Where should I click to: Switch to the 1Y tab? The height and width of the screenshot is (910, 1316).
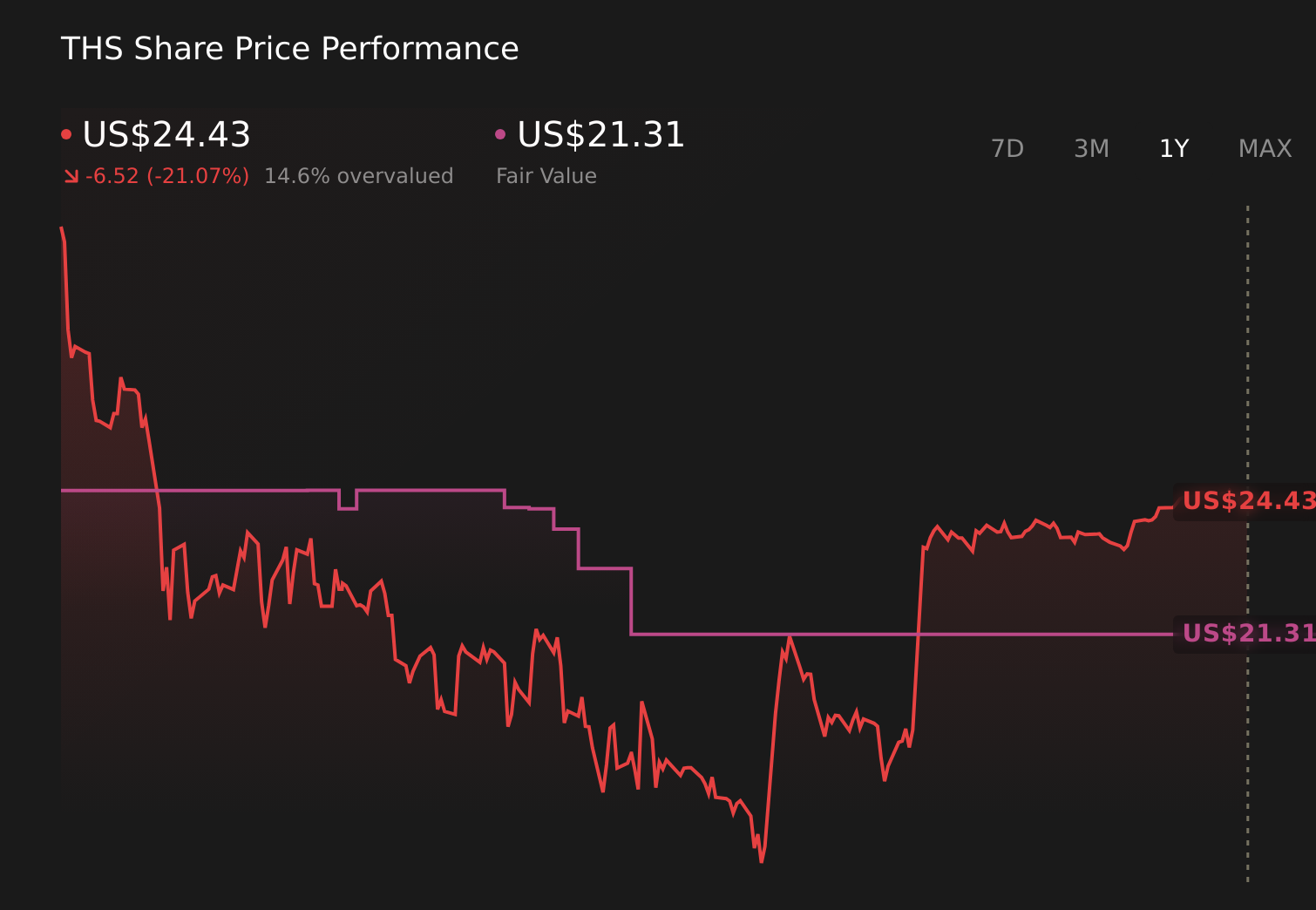point(1173,148)
